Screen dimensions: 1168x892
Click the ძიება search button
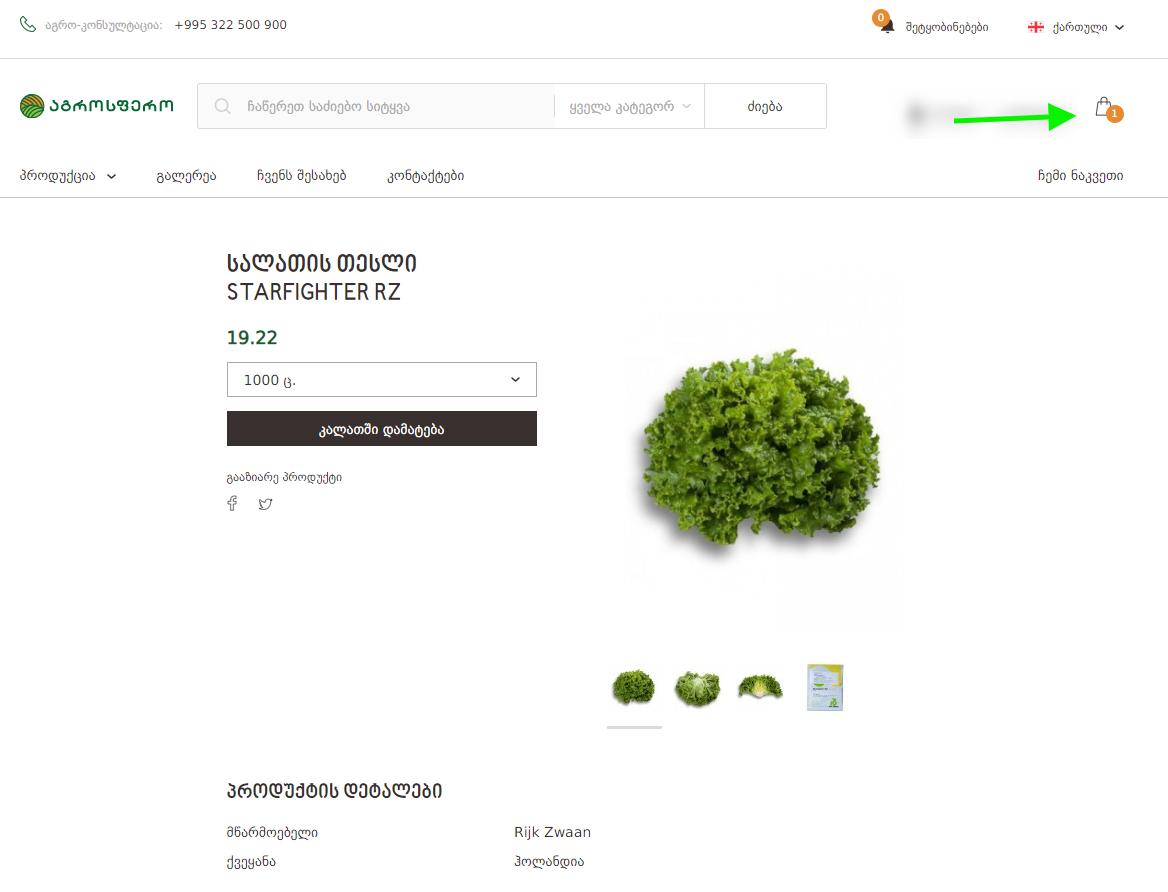[765, 107]
